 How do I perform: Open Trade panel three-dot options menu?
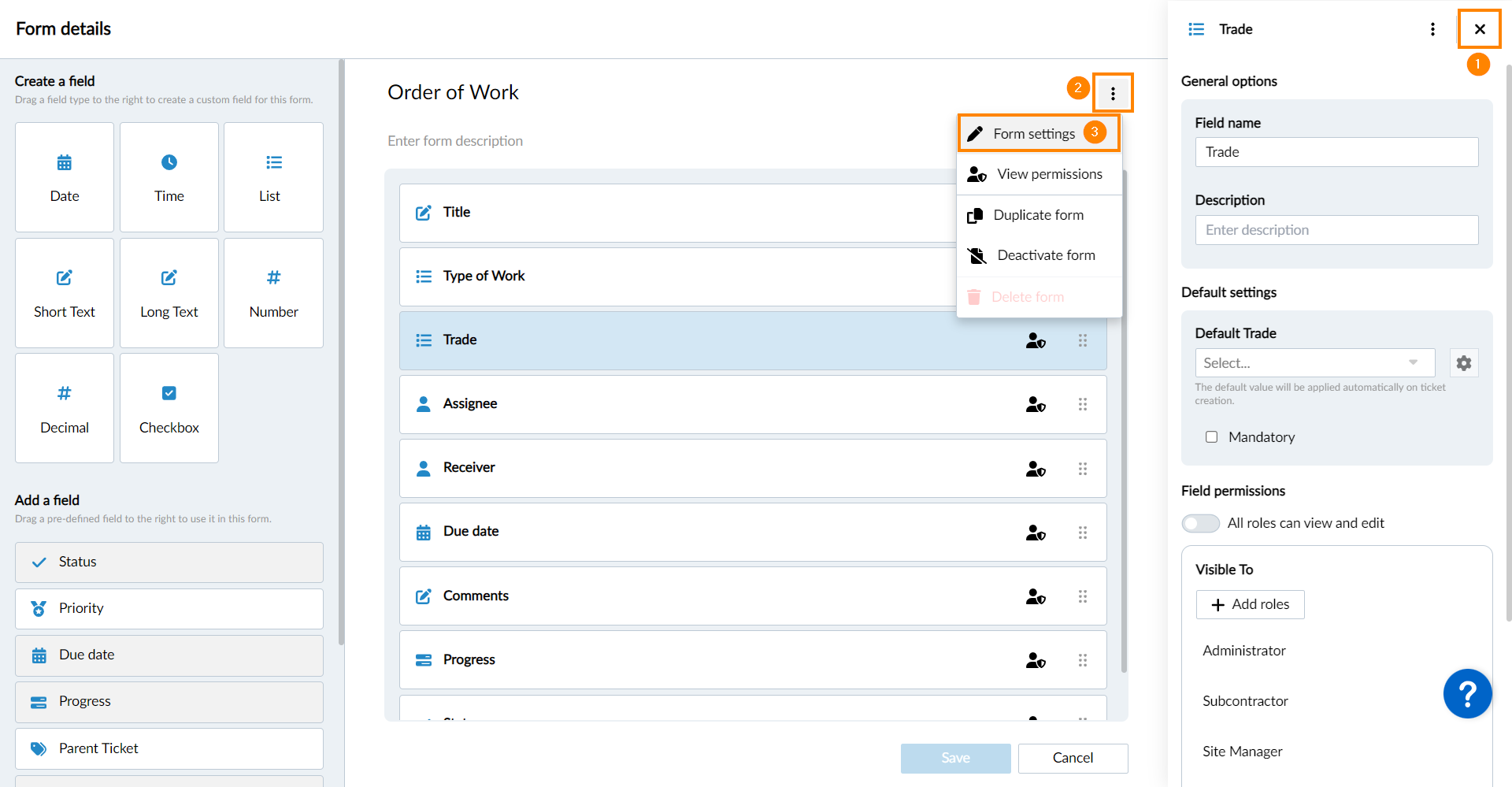tap(1432, 29)
